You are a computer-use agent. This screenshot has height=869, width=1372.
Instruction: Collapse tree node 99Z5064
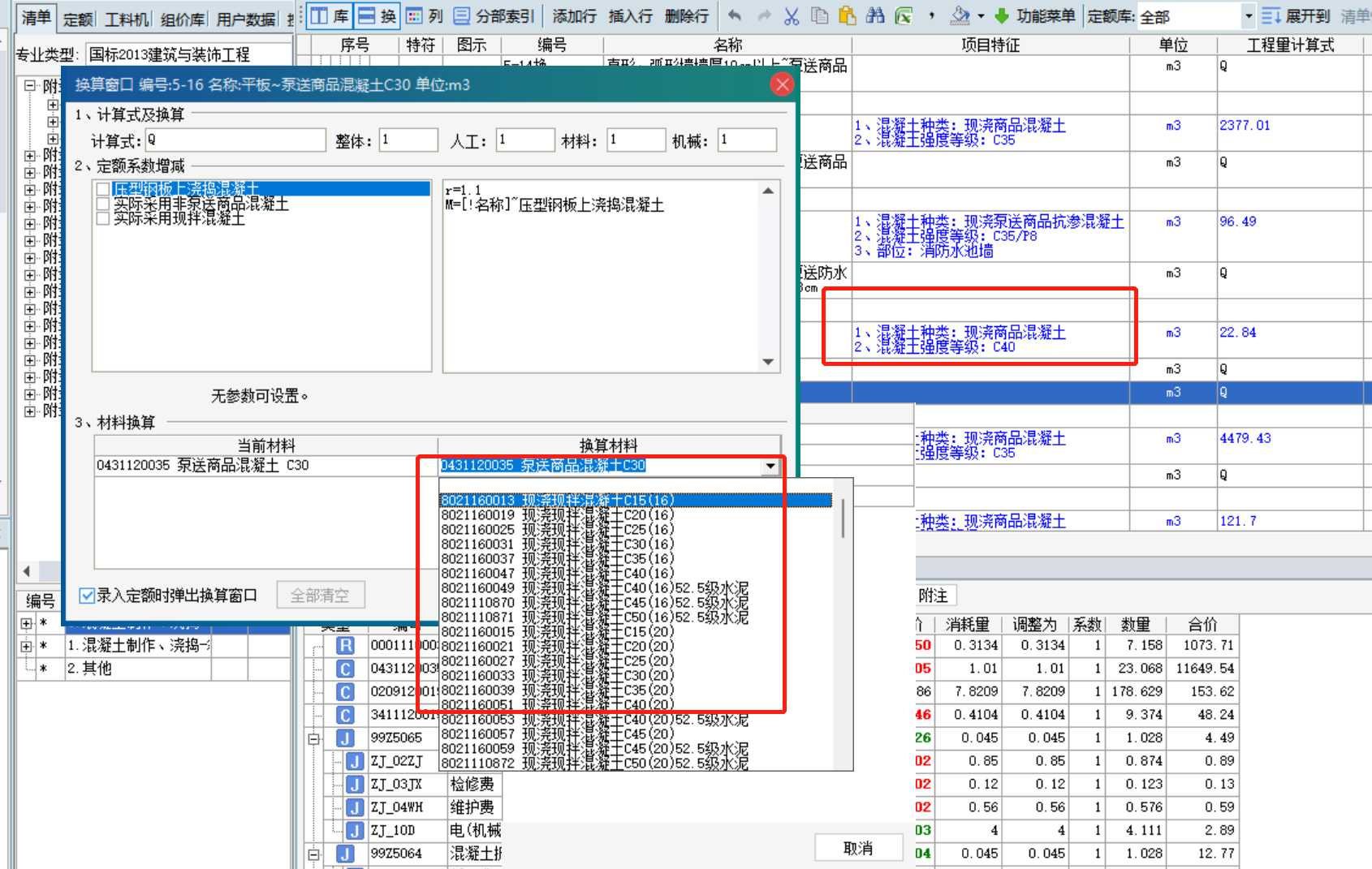[314, 854]
